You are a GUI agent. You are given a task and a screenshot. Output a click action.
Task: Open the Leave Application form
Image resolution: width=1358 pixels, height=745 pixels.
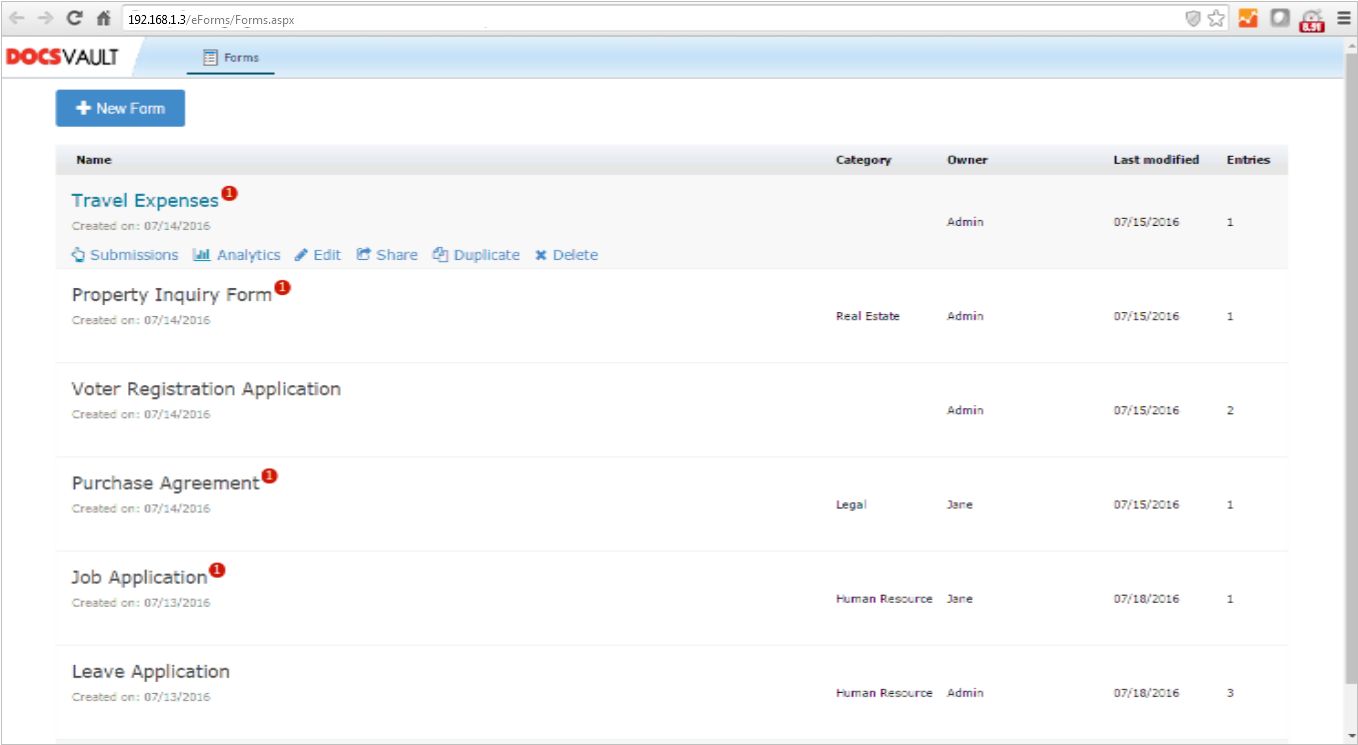151,671
